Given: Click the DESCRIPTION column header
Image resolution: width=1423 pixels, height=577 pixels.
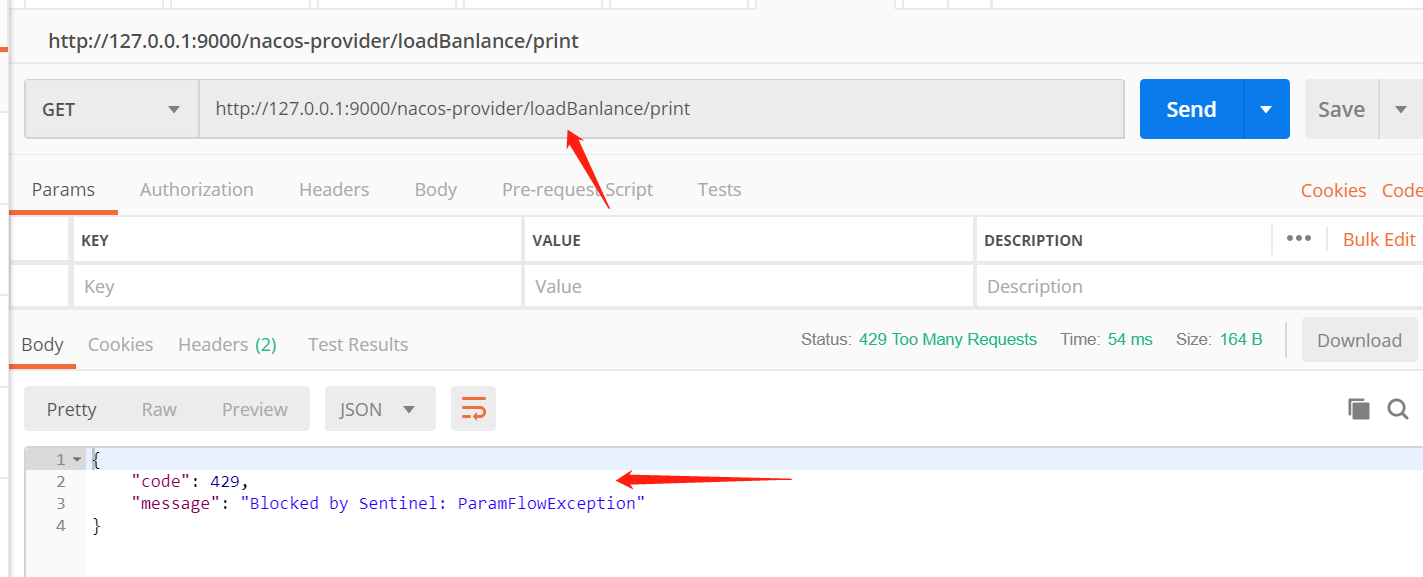Looking at the screenshot, I should (x=1033, y=240).
